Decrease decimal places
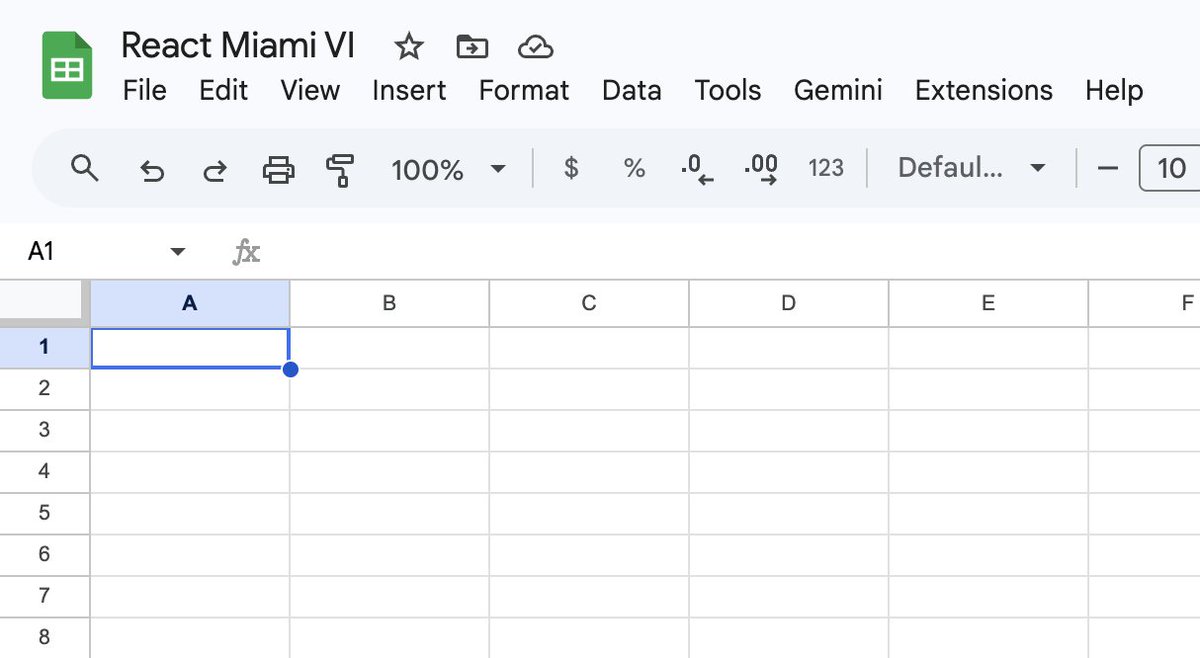This screenshot has height=658, width=1200. pyautogui.click(x=697, y=170)
